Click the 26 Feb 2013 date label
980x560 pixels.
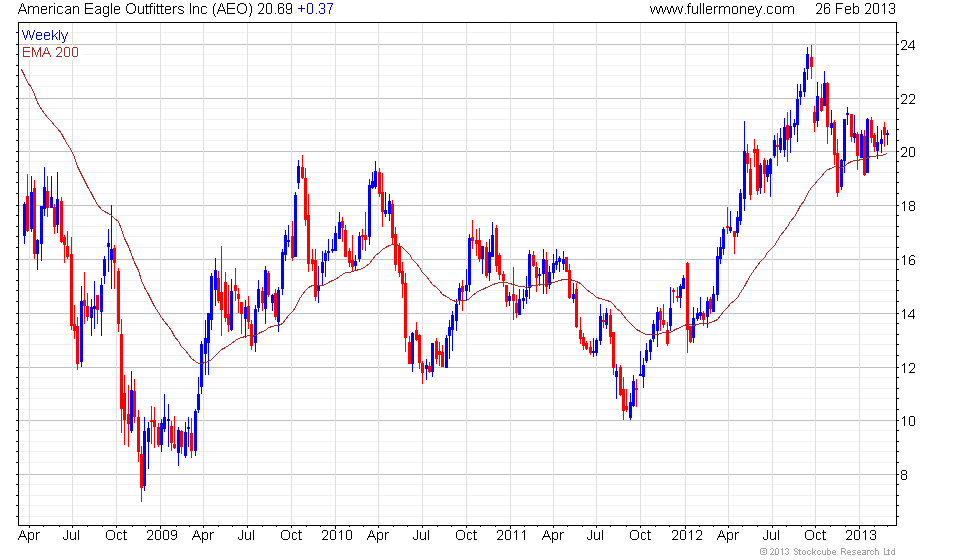[855, 9]
